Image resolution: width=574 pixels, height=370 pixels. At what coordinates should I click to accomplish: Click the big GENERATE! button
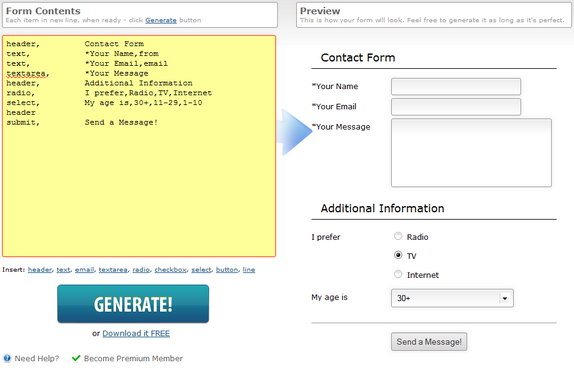[133, 304]
